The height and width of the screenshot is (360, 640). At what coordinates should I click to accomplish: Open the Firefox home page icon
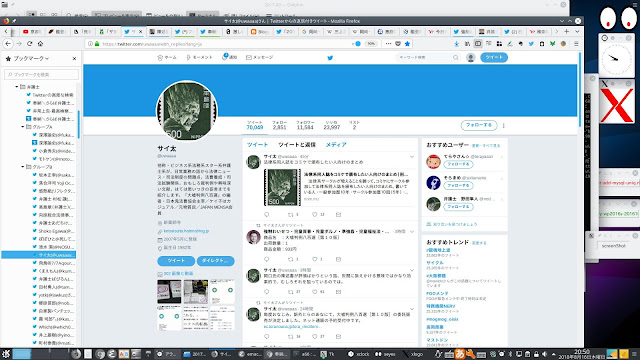(x=40, y=43)
